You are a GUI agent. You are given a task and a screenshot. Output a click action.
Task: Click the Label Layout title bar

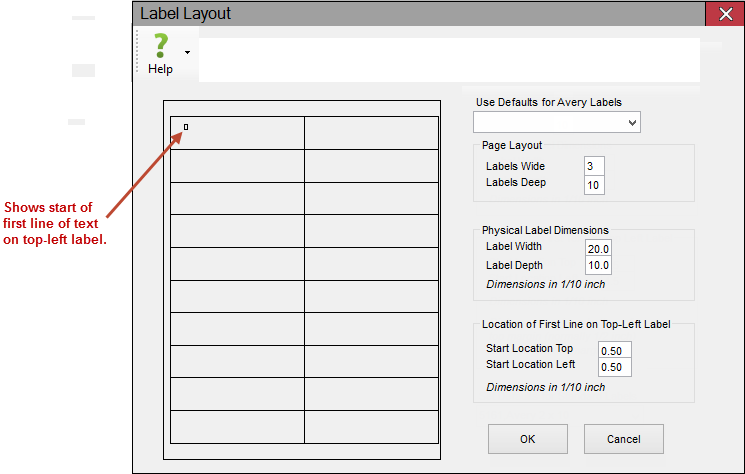[x=400, y=14]
